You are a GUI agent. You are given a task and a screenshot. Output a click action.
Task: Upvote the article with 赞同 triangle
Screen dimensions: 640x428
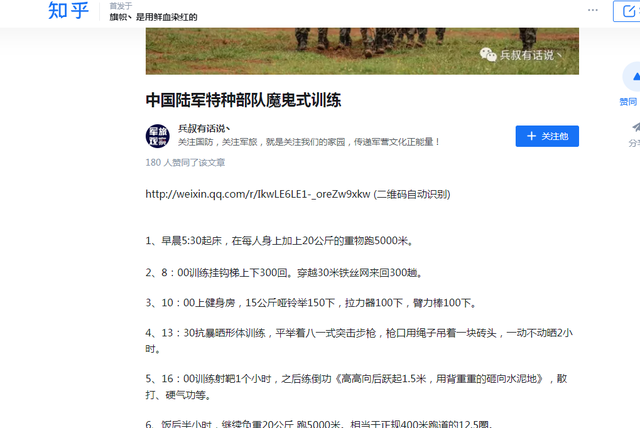(630, 79)
